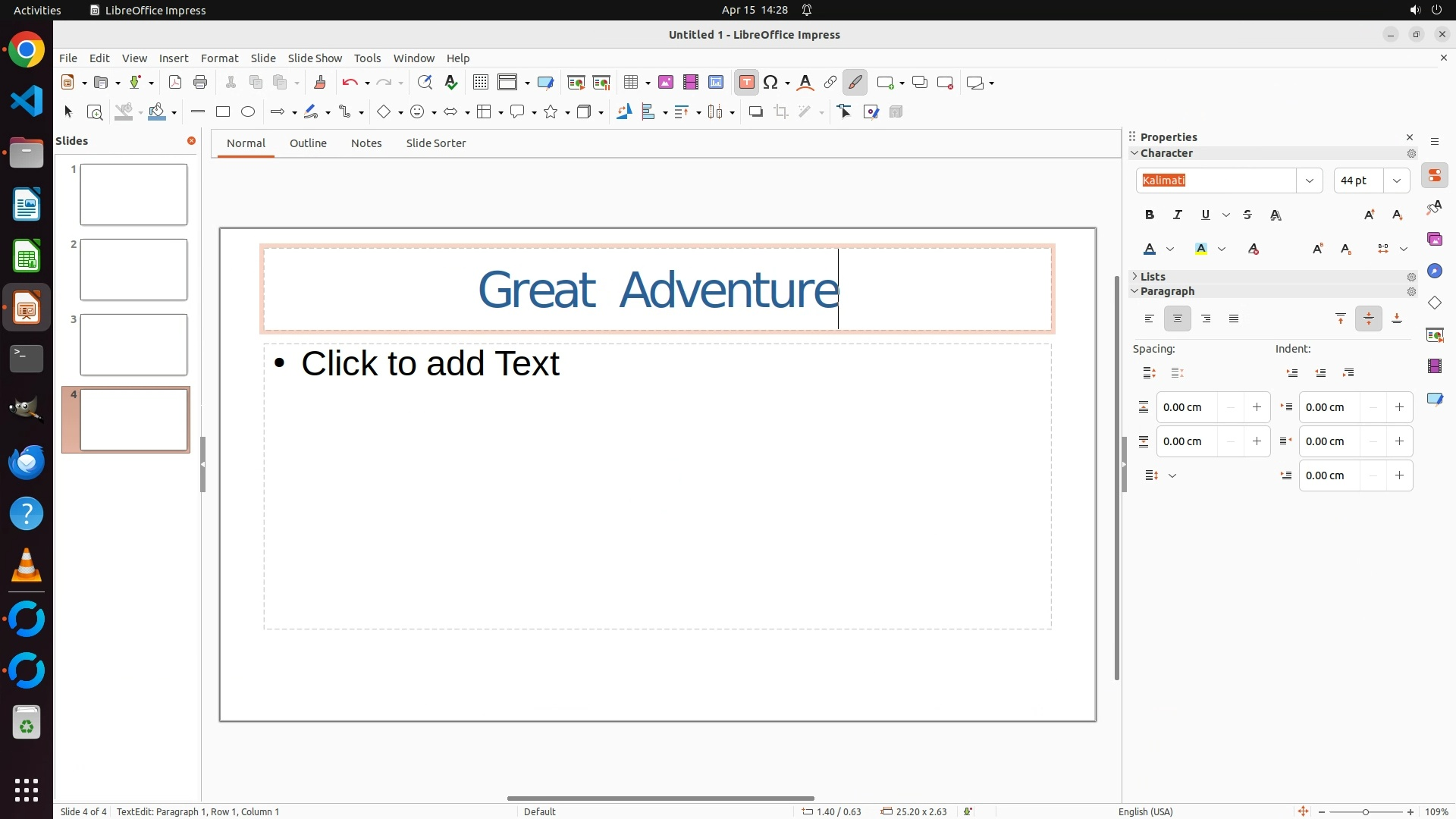Select the Rectangle drawing tool
1456x819 pixels.
click(223, 112)
